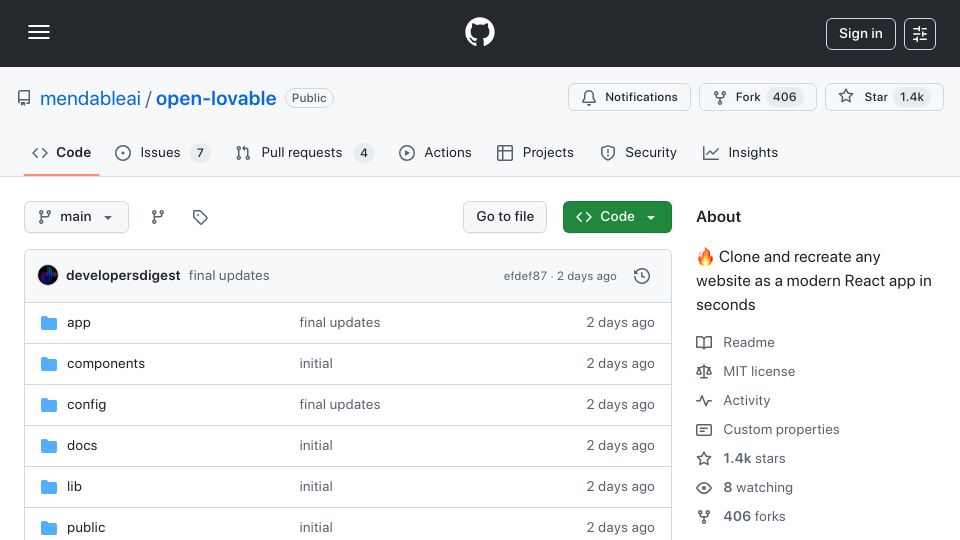The width and height of the screenshot is (960, 540).
Task: Click the forks count fork icon
Action: 704,517
